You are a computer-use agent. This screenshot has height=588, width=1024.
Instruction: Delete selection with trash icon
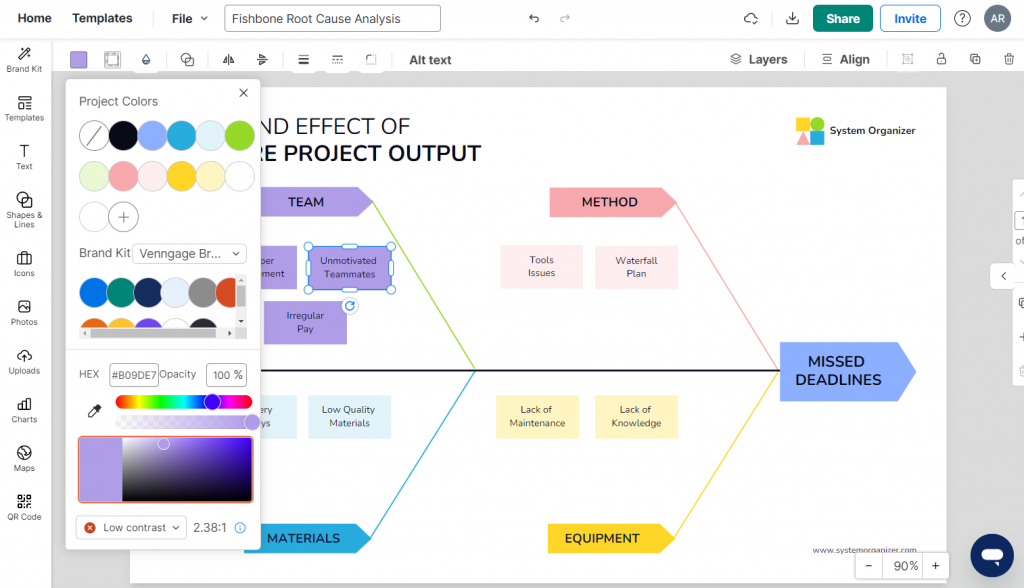point(1008,59)
